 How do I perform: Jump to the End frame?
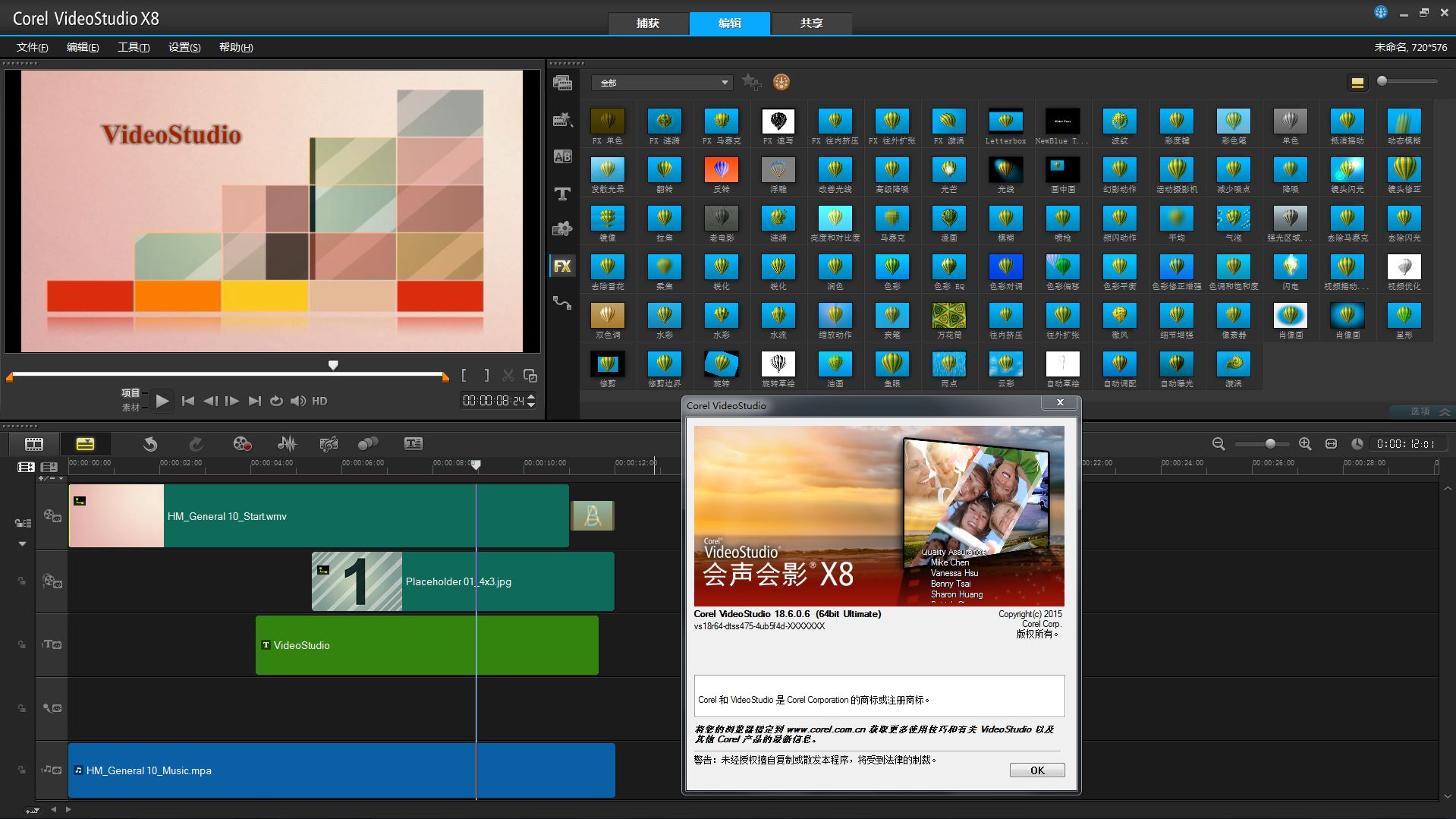point(255,401)
